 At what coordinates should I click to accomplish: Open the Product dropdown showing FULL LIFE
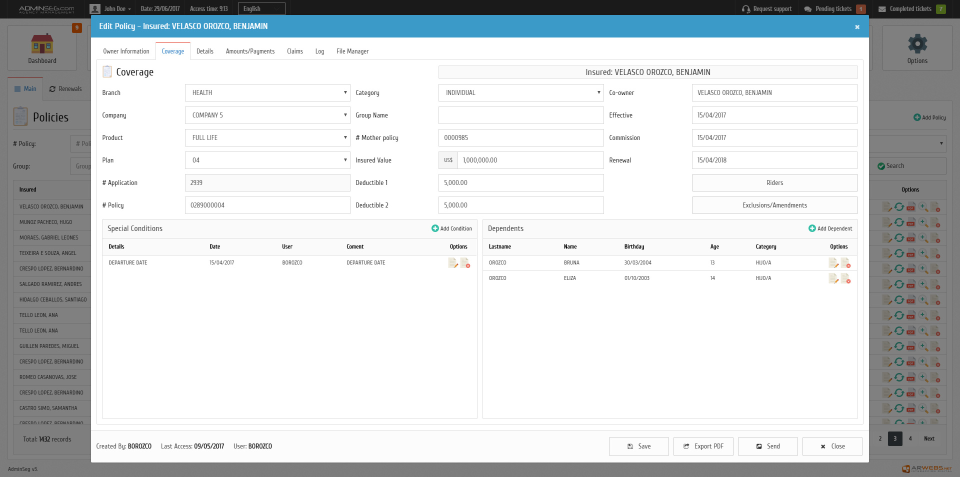[x=268, y=138]
